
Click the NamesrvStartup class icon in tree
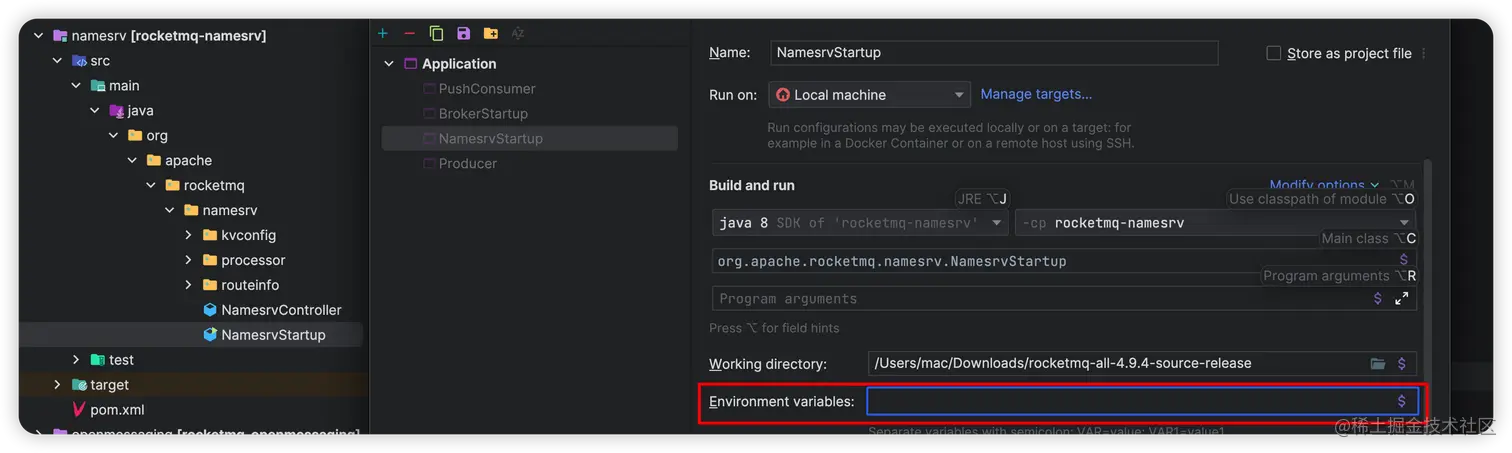(x=210, y=335)
